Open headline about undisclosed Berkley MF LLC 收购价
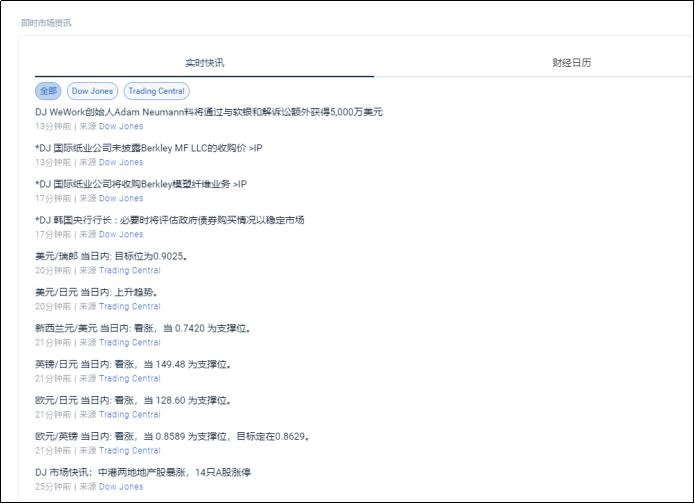695x504 pixels. 148,148
